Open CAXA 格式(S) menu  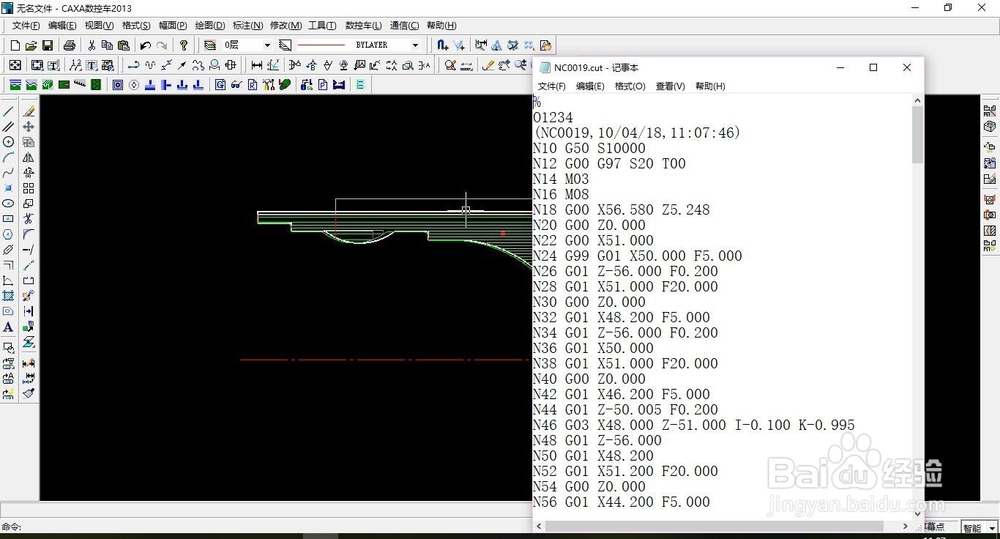pos(136,26)
